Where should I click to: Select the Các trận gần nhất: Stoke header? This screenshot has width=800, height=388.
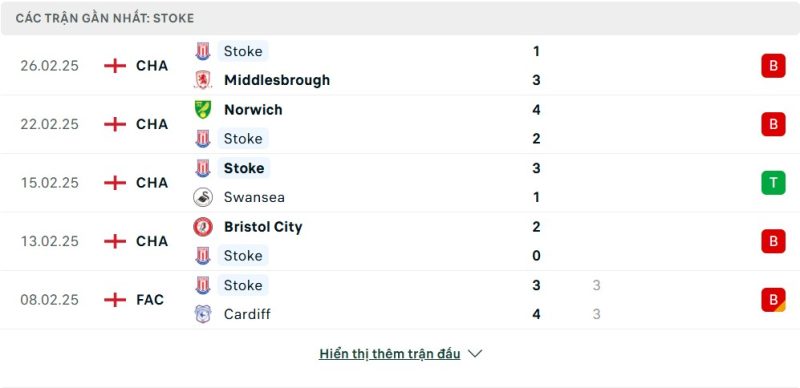pyautogui.click(x=105, y=18)
